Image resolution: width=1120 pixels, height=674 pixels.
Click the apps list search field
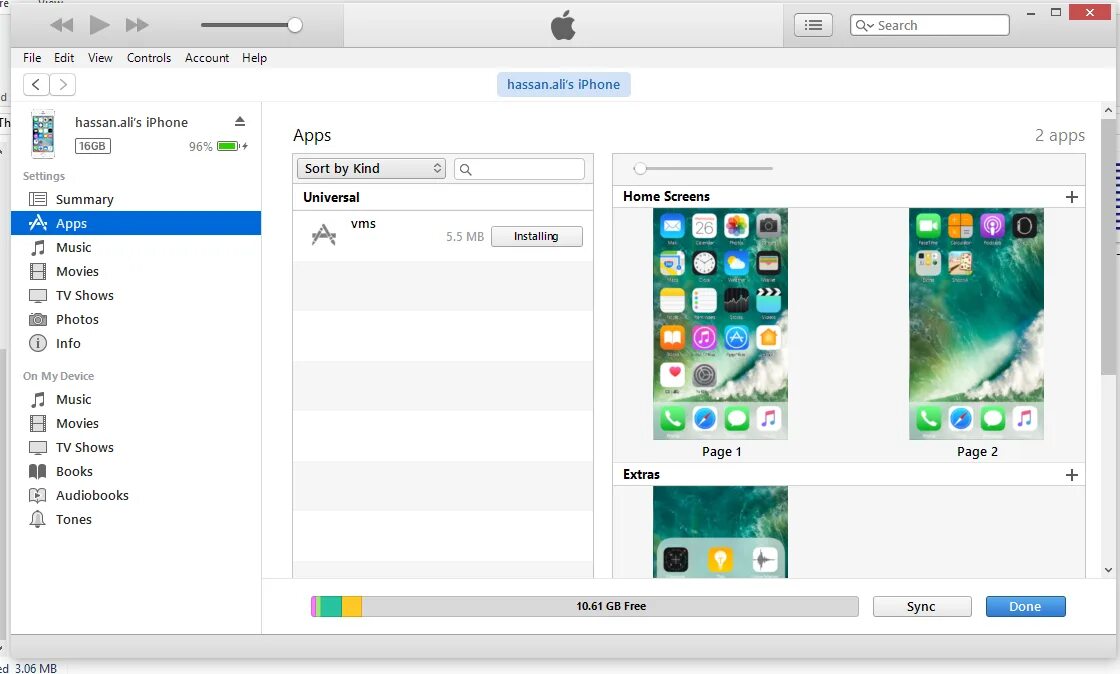click(x=519, y=169)
